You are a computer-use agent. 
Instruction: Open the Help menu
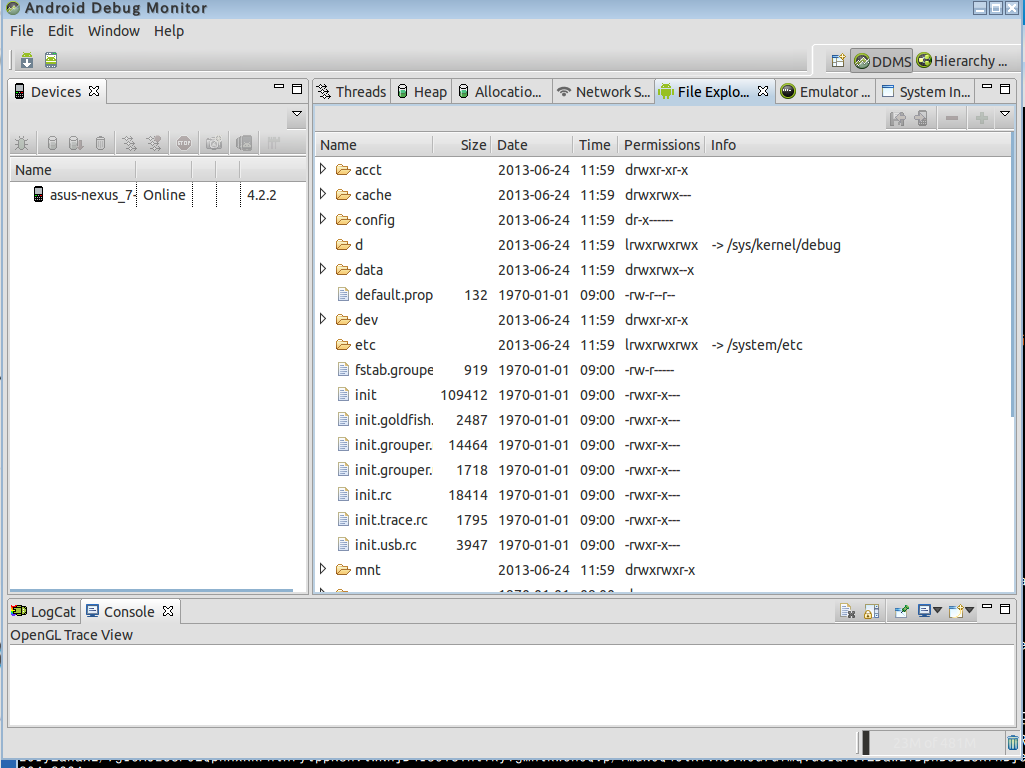point(169,31)
